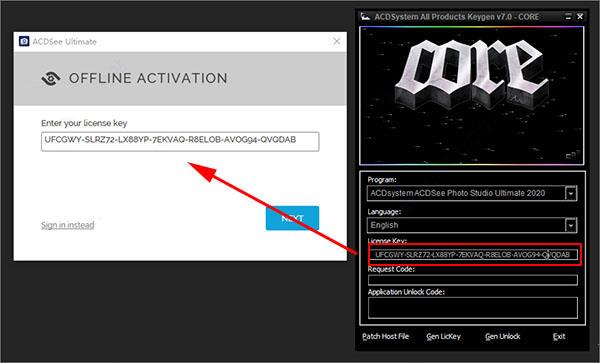This screenshot has height=363, width=600.
Task: Click the license key field in ACDSee dialog
Action: 180,142
